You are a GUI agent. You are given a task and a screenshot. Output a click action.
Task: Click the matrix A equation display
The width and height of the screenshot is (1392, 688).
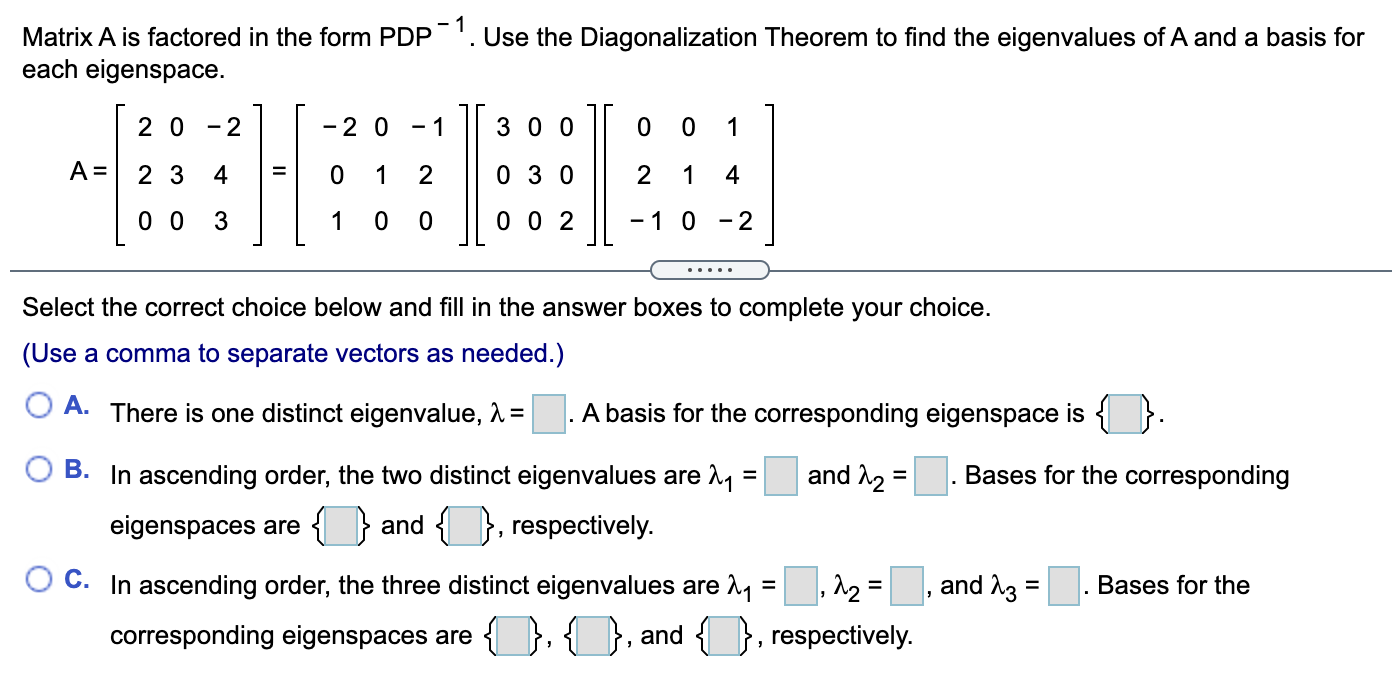click(420, 174)
